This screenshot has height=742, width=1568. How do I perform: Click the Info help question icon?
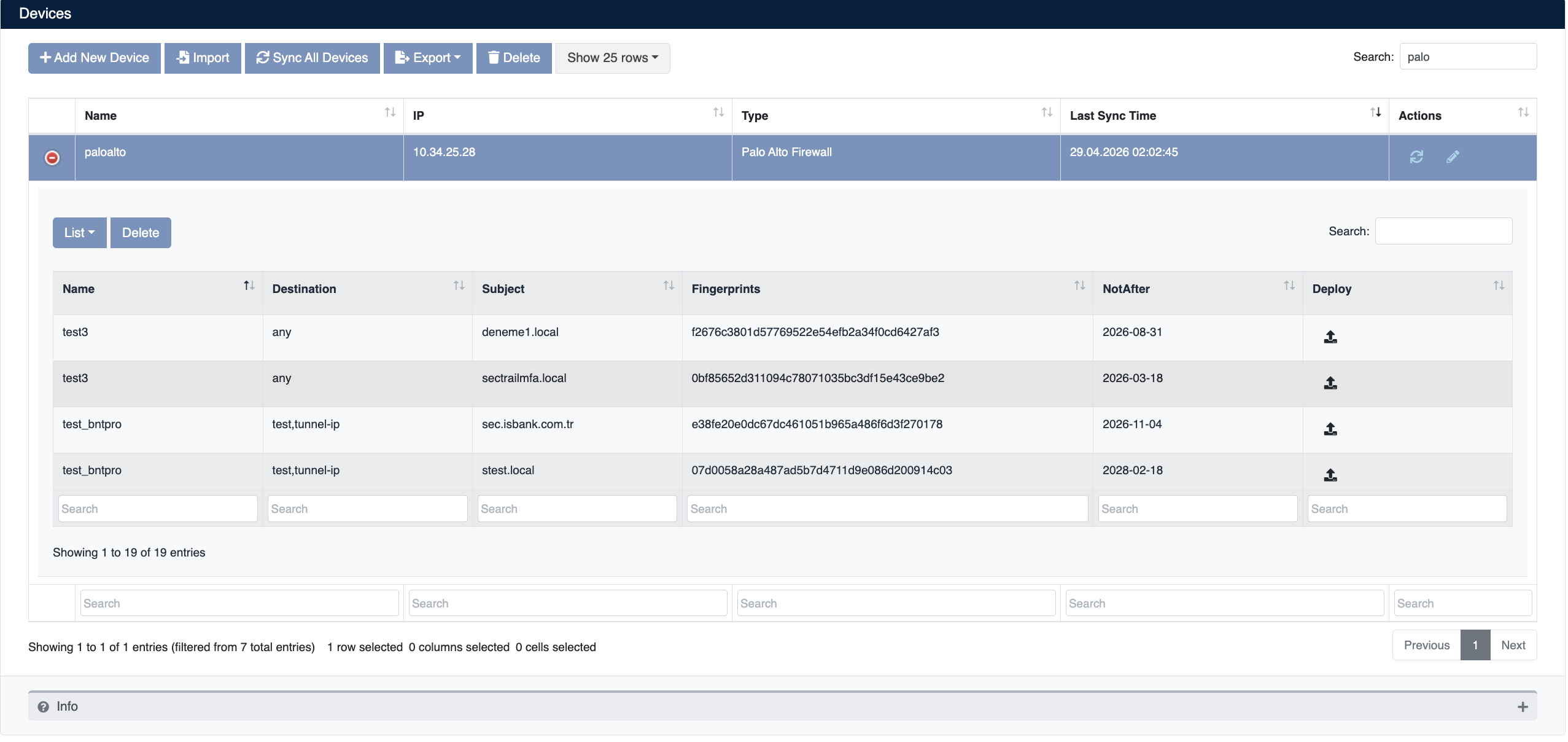(x=43, y=707)
